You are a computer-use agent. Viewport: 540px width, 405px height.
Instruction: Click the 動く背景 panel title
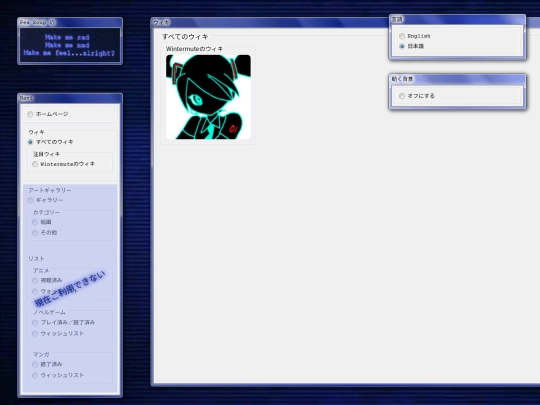tap(402, 79)
